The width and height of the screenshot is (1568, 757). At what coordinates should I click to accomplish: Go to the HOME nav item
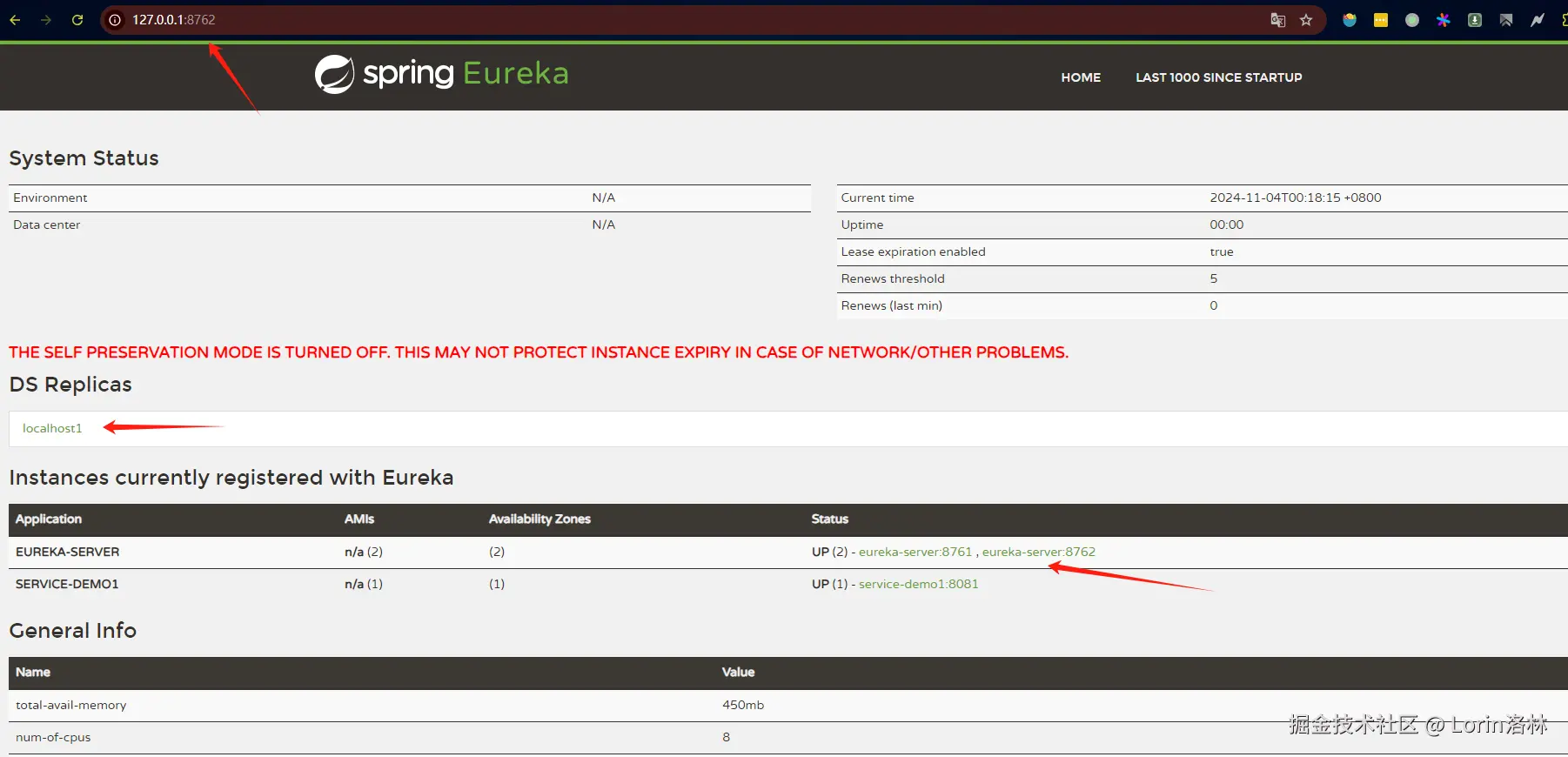tap(1081, 77)
